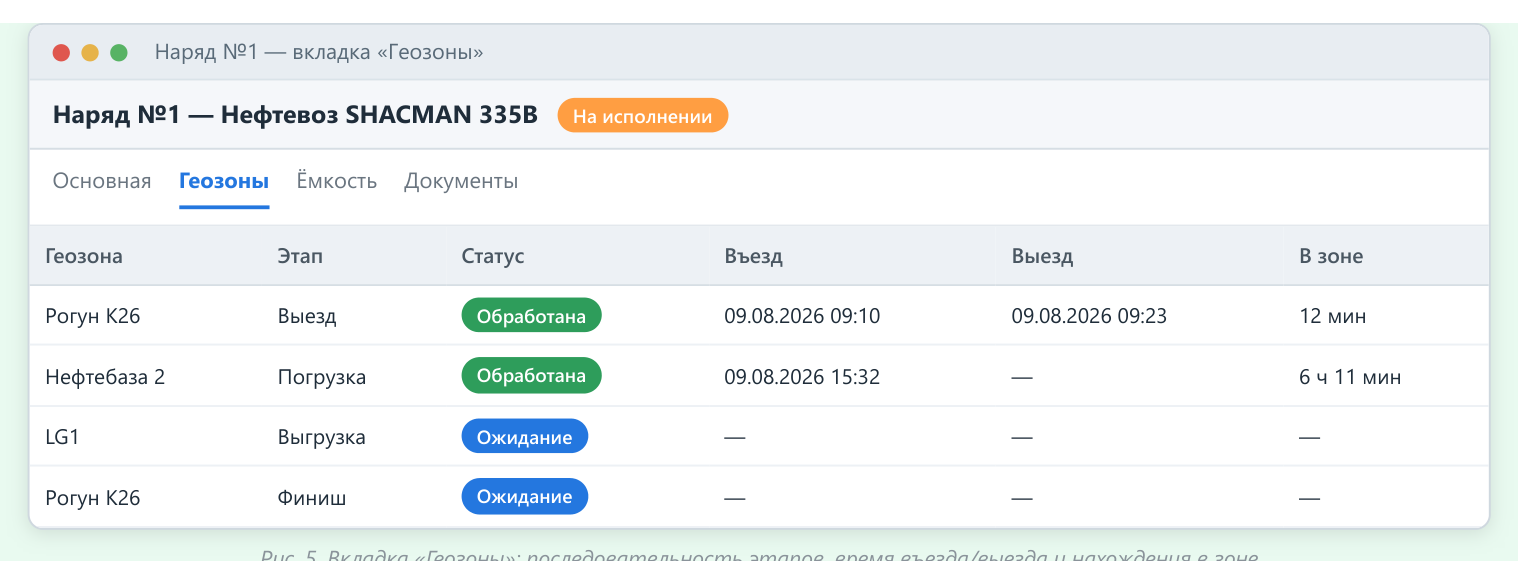
Task: Select the LG1 geozone cell
Action: 62,437
